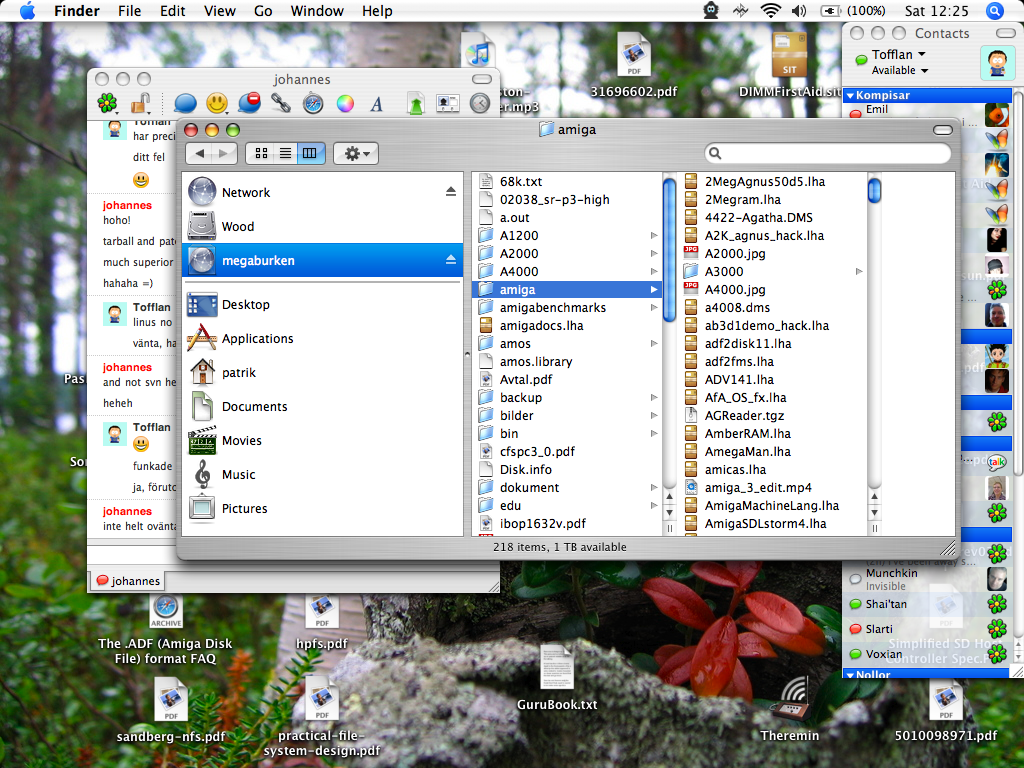Click the padlock icon in johannes chat toolbar
Viewport: 1024px width, 768px height.
[x=140, y=103]
